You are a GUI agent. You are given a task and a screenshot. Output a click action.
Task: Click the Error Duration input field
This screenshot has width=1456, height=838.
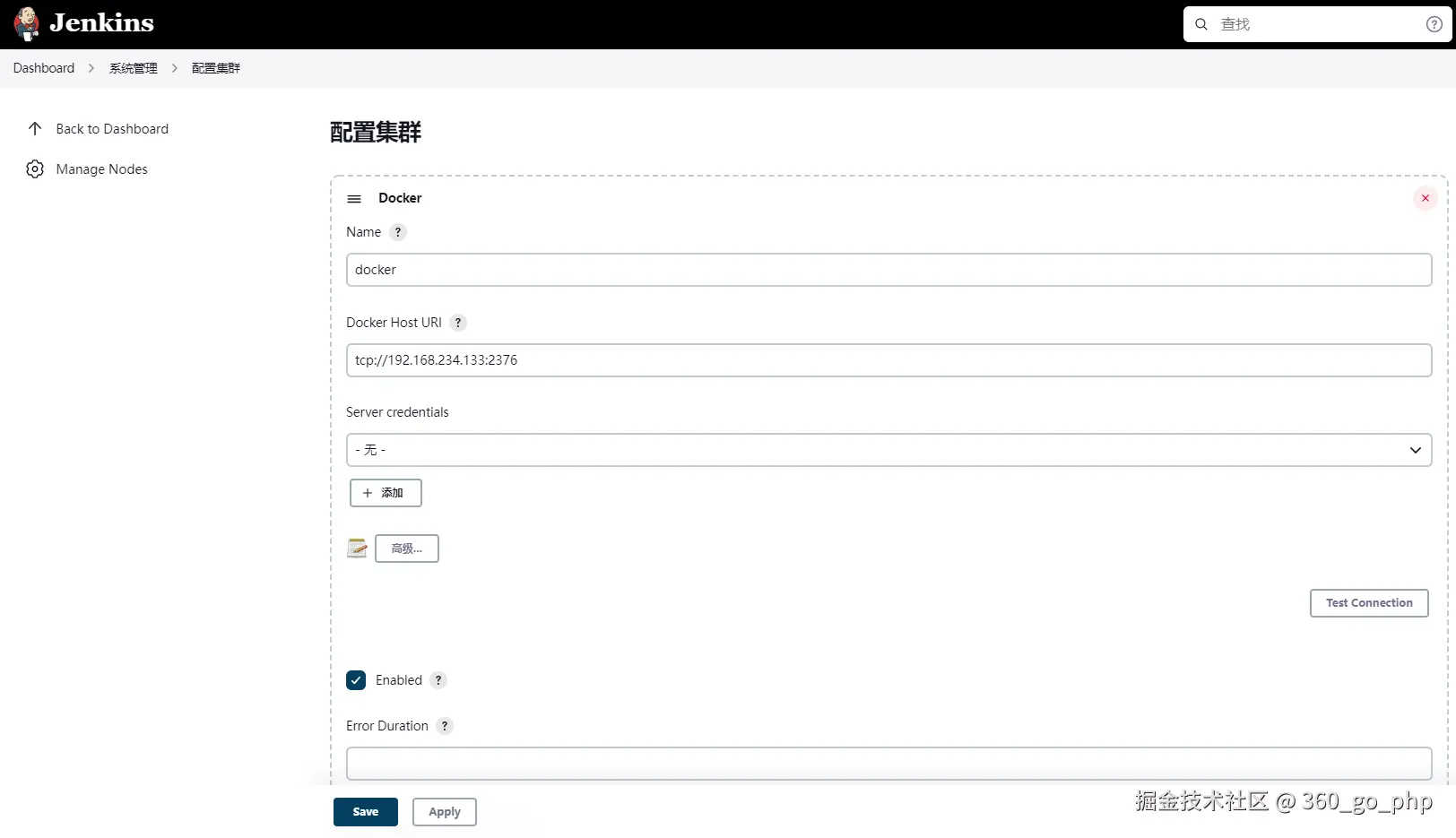click(x=888, y=764)
